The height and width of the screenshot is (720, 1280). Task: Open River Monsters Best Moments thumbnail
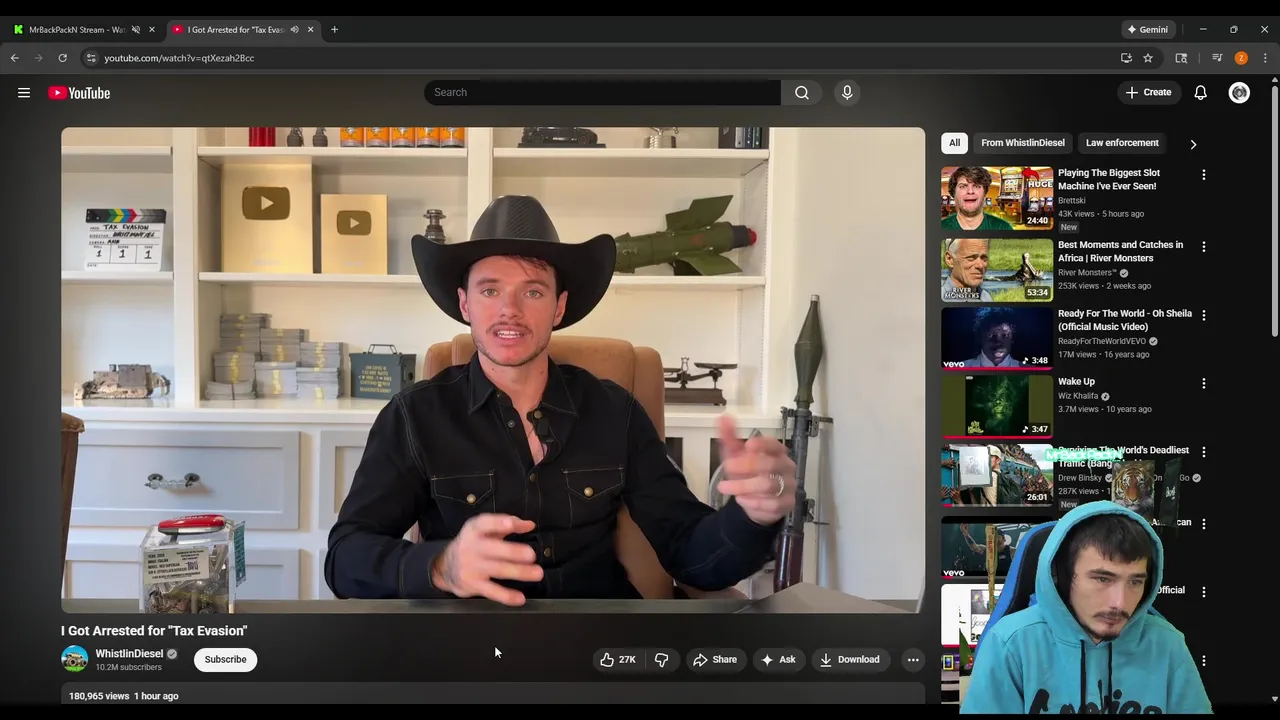[997, 270]
